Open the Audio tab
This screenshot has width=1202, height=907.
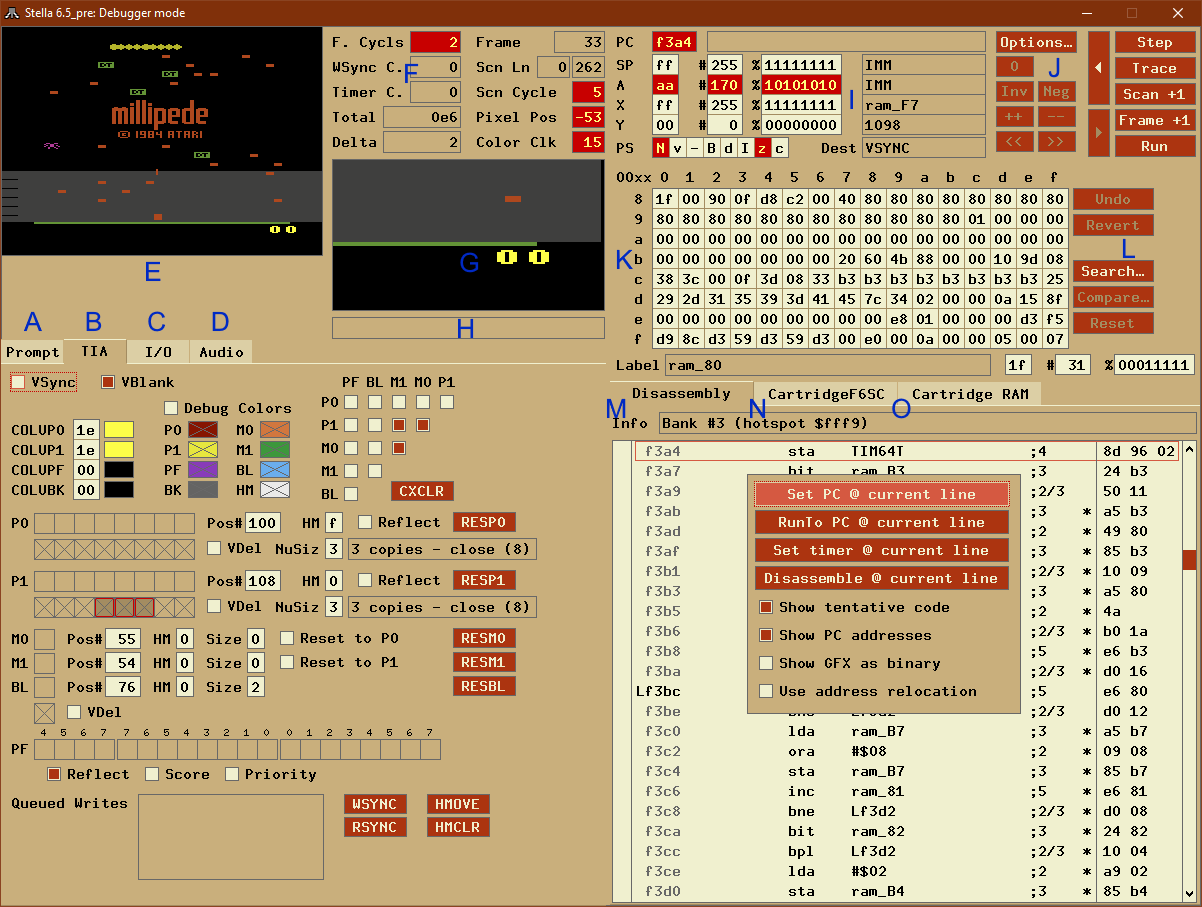(x=221, y=352)
